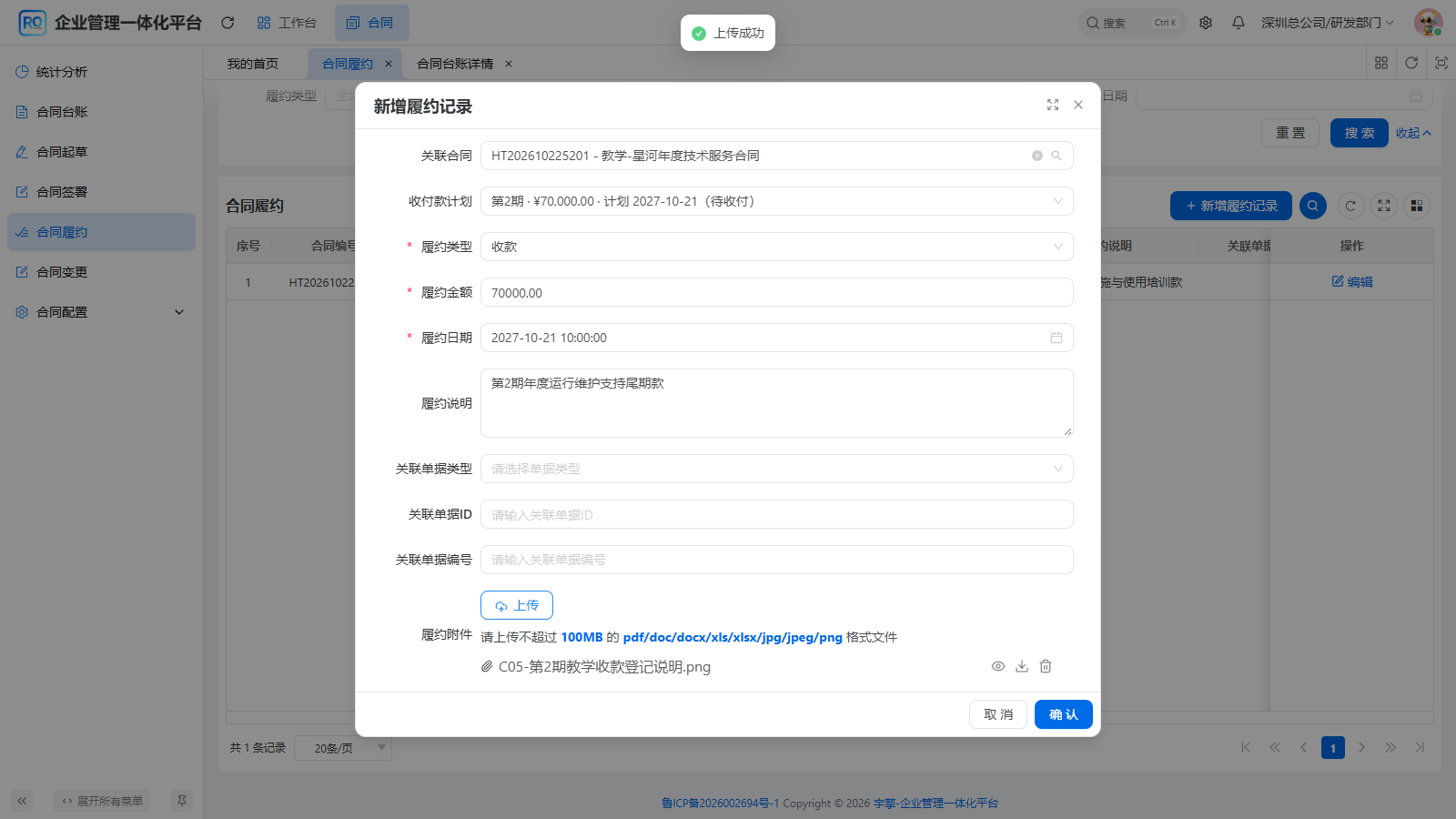Preview attachment C05 with eye icon
The width and height of the screenshot is (1456, 819).
998,666
